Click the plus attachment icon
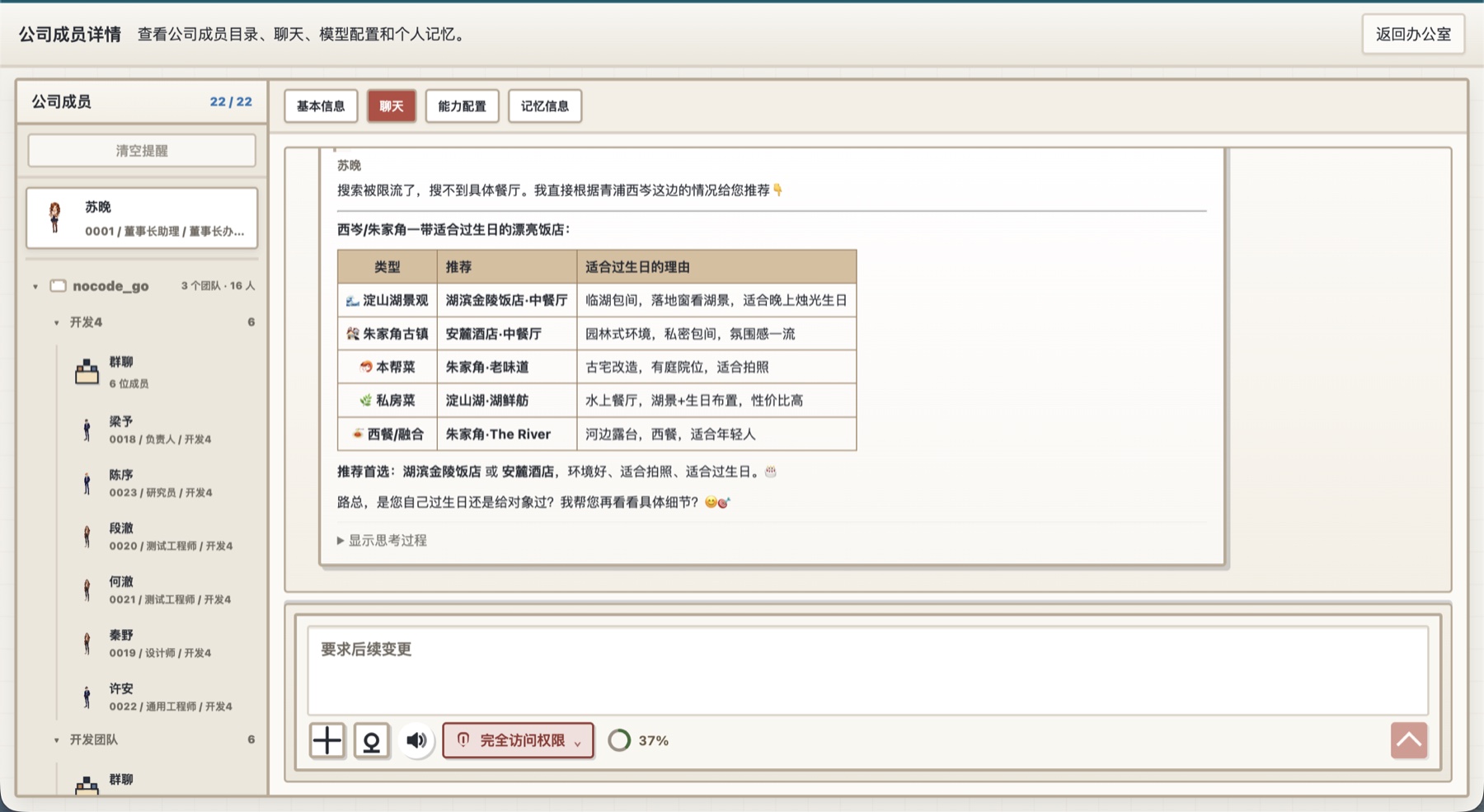This screenshot has height=812, width=1484. 327,740
